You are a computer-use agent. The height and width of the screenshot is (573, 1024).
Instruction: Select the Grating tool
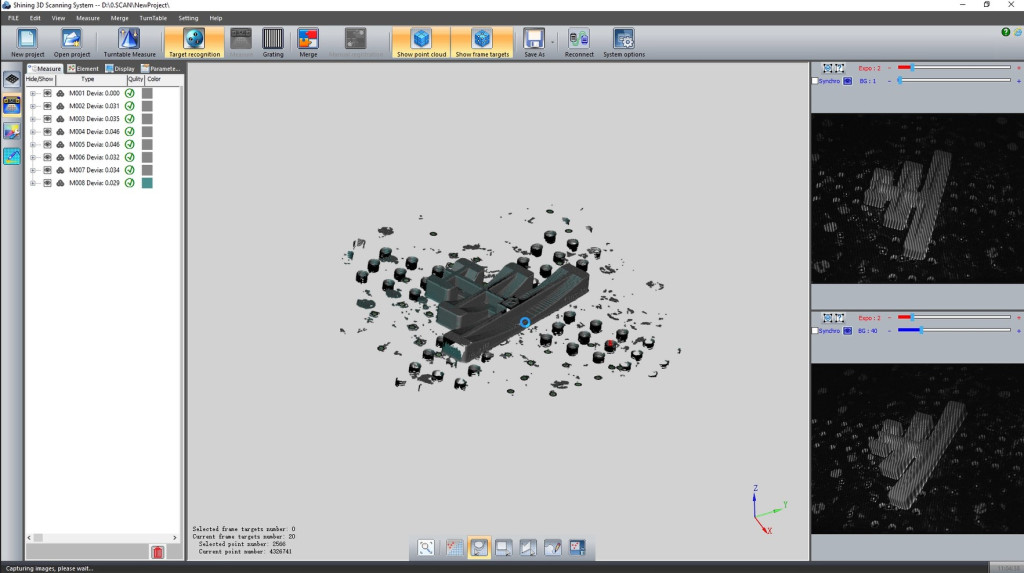pyautogui.click(x=273, y=39)
